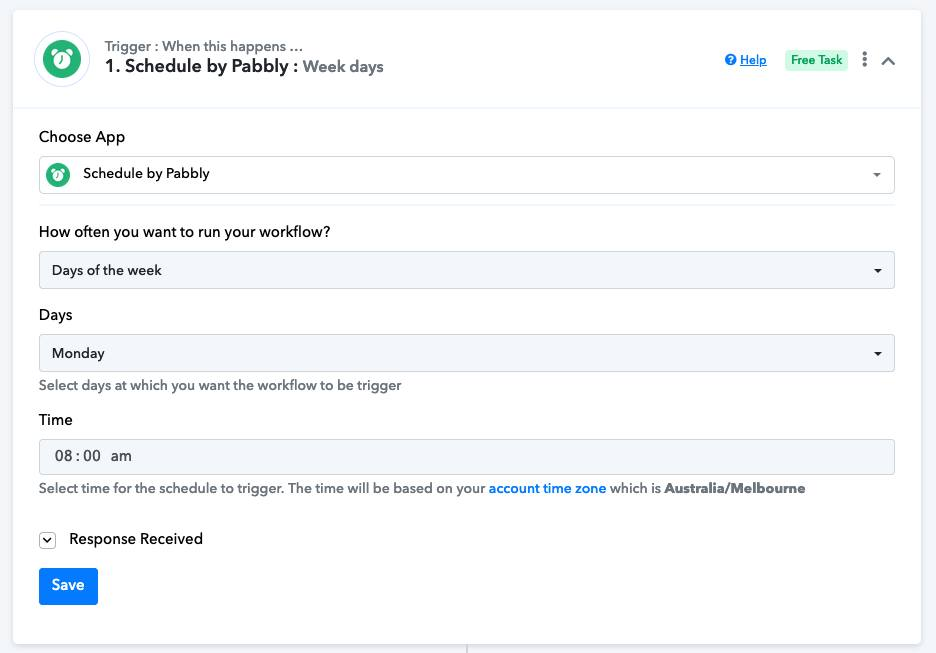
Task: Open the Help link
Action: [x=753, y=60]
